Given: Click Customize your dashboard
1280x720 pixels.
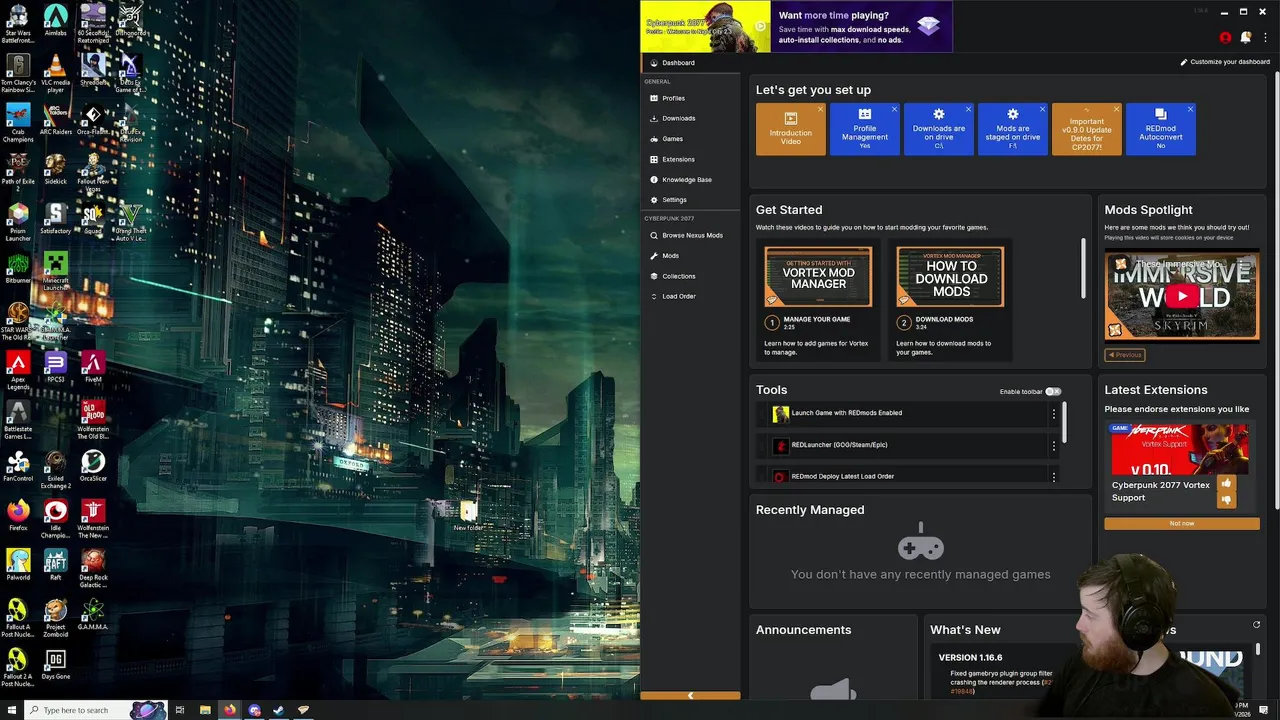Looking at the screenshot, I should [1225, 62].
